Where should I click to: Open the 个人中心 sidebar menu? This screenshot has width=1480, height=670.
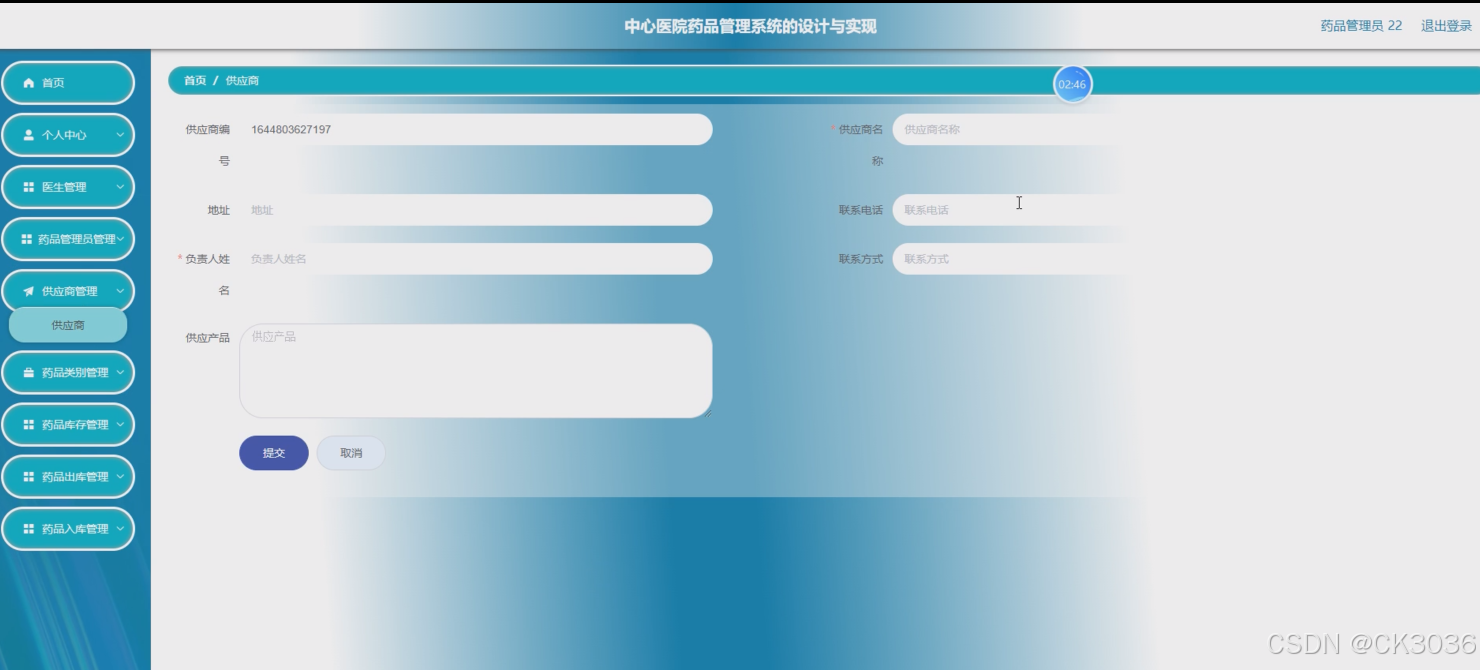tap(68, 135)
